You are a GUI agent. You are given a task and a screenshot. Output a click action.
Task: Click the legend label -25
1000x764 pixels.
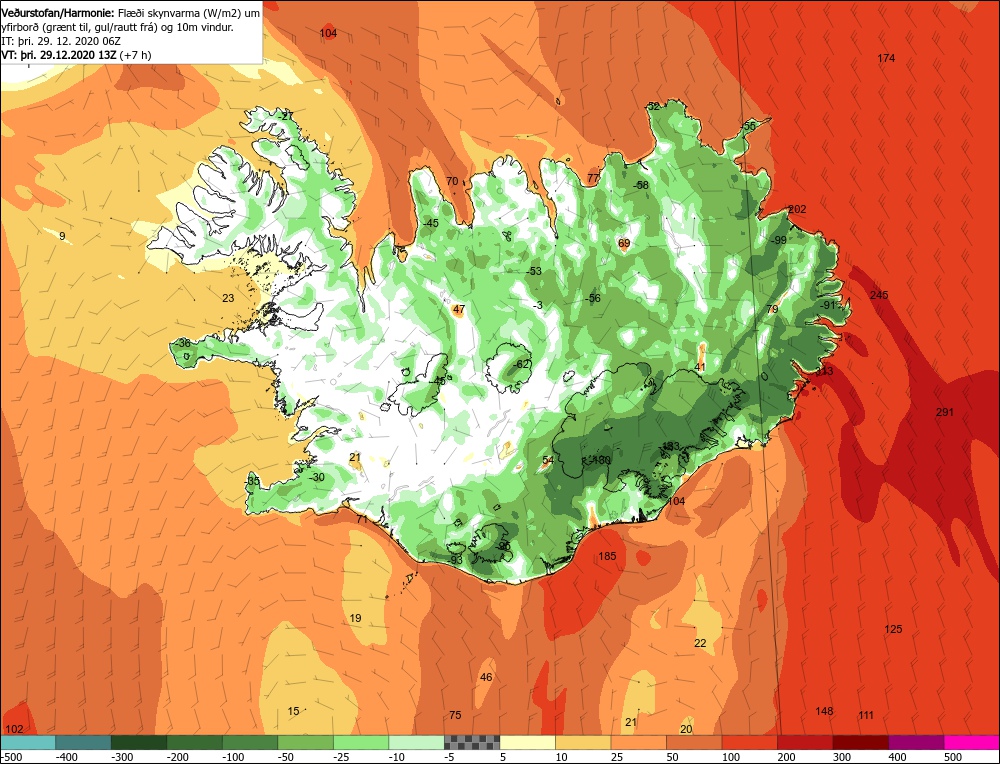(342, 757)
